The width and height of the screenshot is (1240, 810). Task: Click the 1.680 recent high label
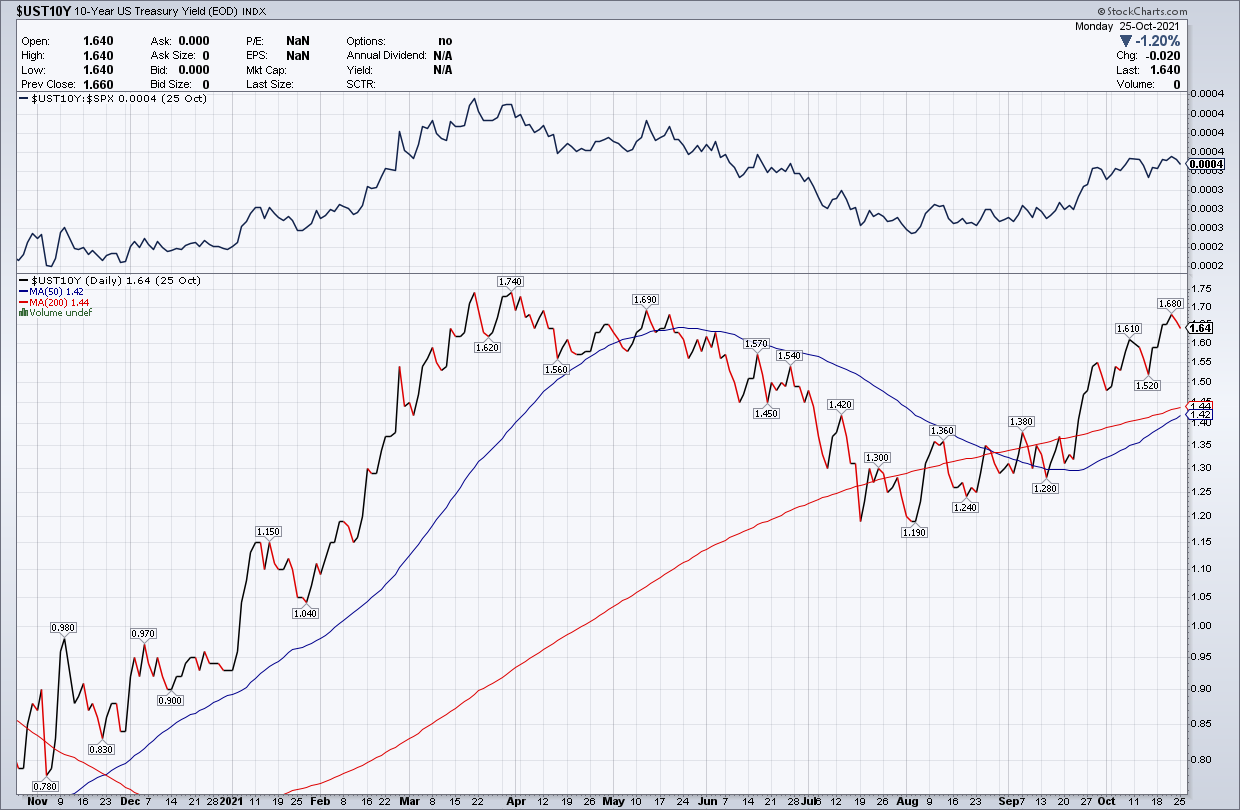[1170, 303]
